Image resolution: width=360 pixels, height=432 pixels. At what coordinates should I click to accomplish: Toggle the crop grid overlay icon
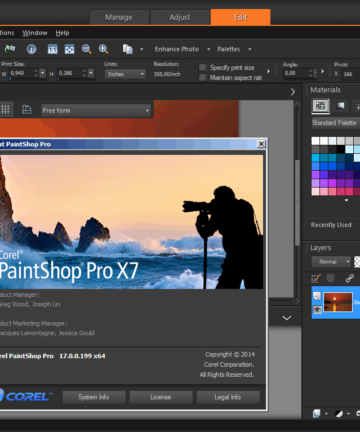[6, 109]
